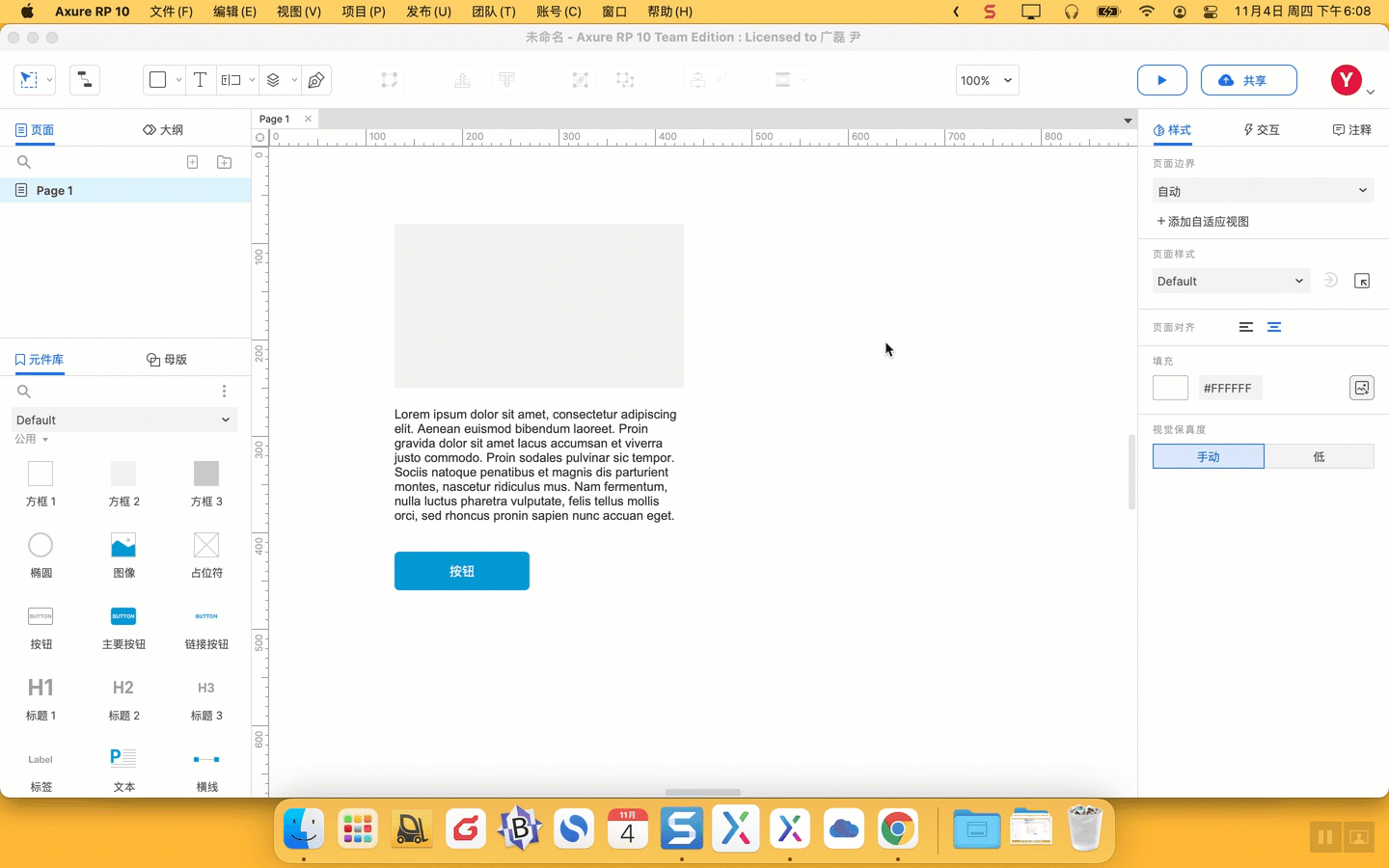Click the #FFFFFF fill hex field
The height and width of the screenshot is (868, 1389).
pyautogui.click(x=1230, y=388)
